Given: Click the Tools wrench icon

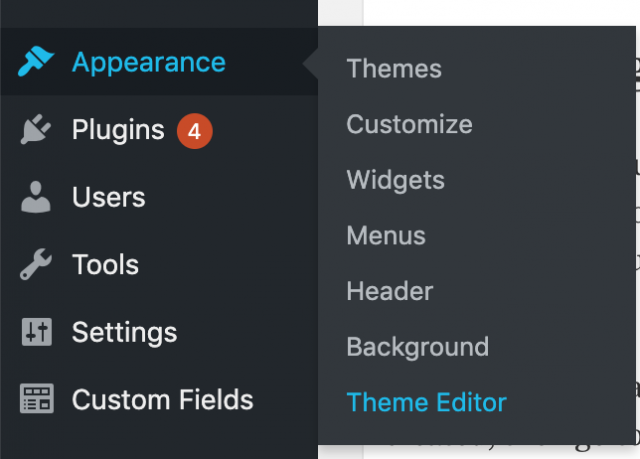Looking at the screenshot, I should [37, 265].
